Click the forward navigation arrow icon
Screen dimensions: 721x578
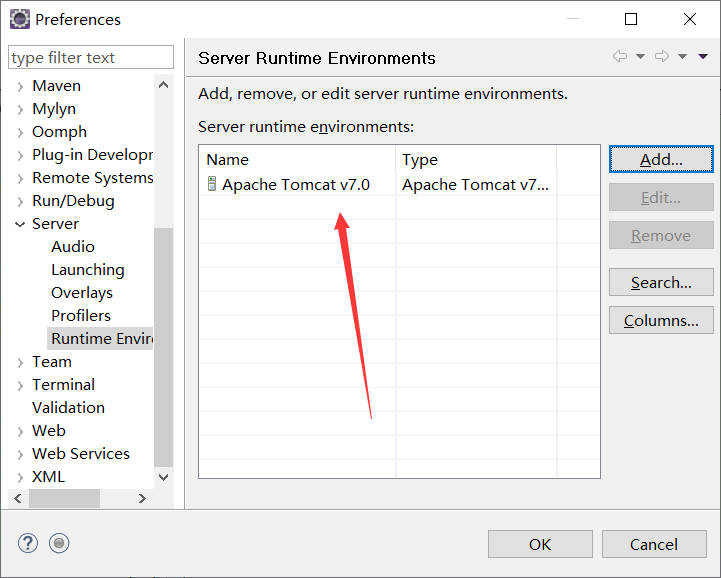click(662, 57)
